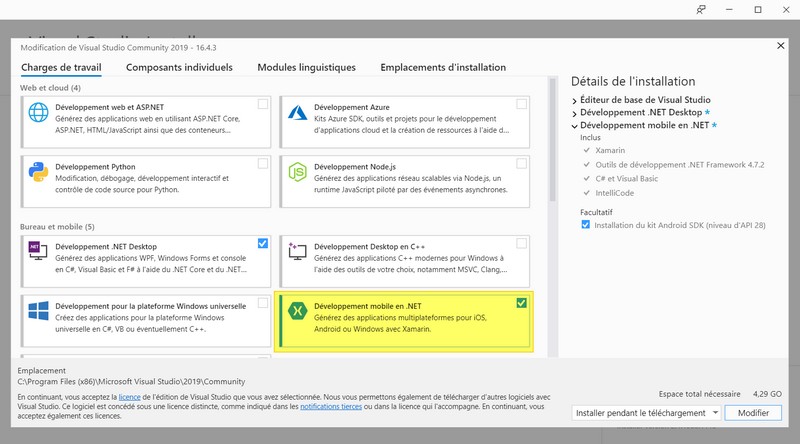The height and width of the screenshot is (444, 800).
Task: Click the Azure development icon
Action: click(x=297, y=114)
